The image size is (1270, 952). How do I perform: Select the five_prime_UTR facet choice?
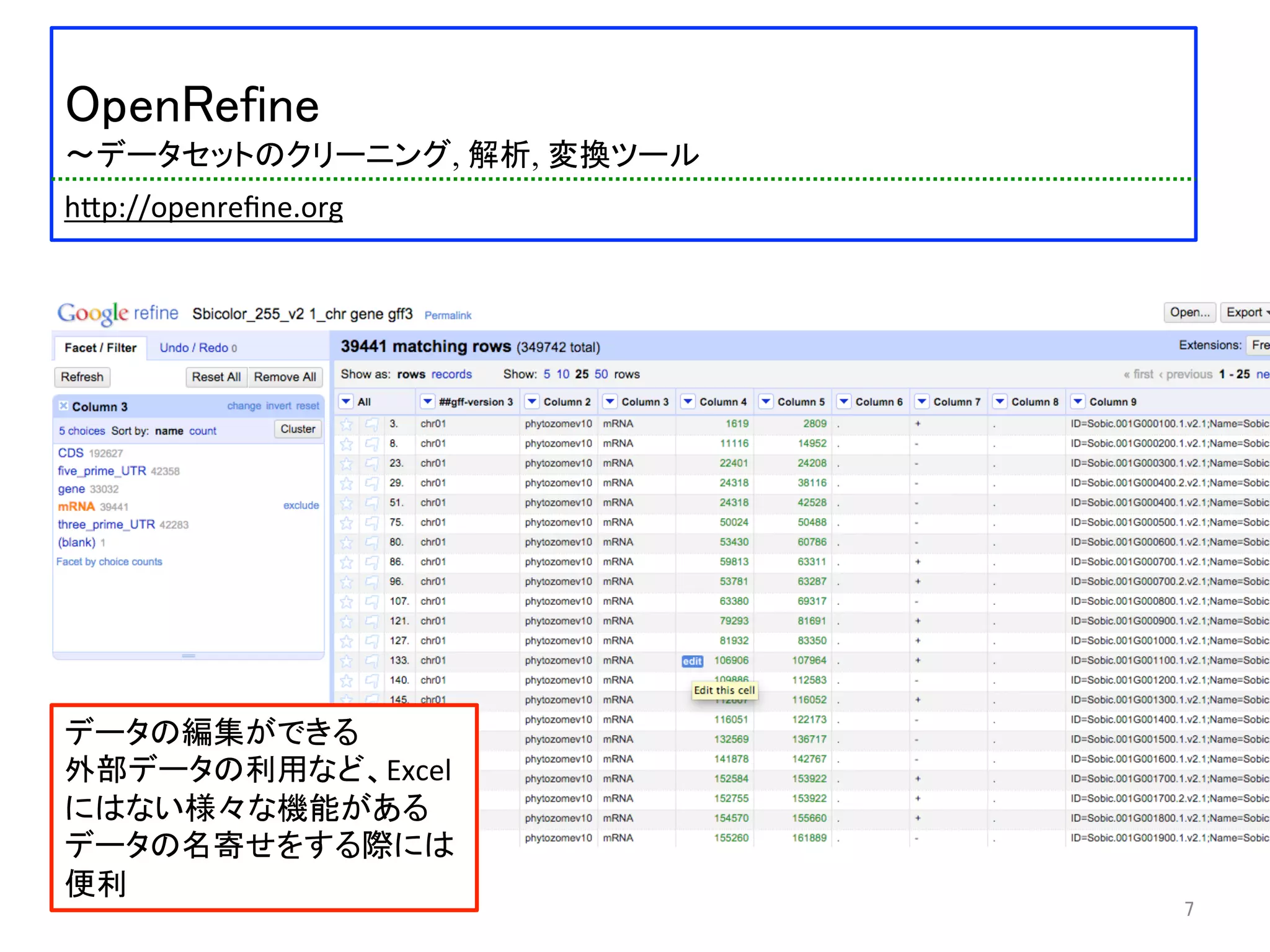(x=102, y=471)
